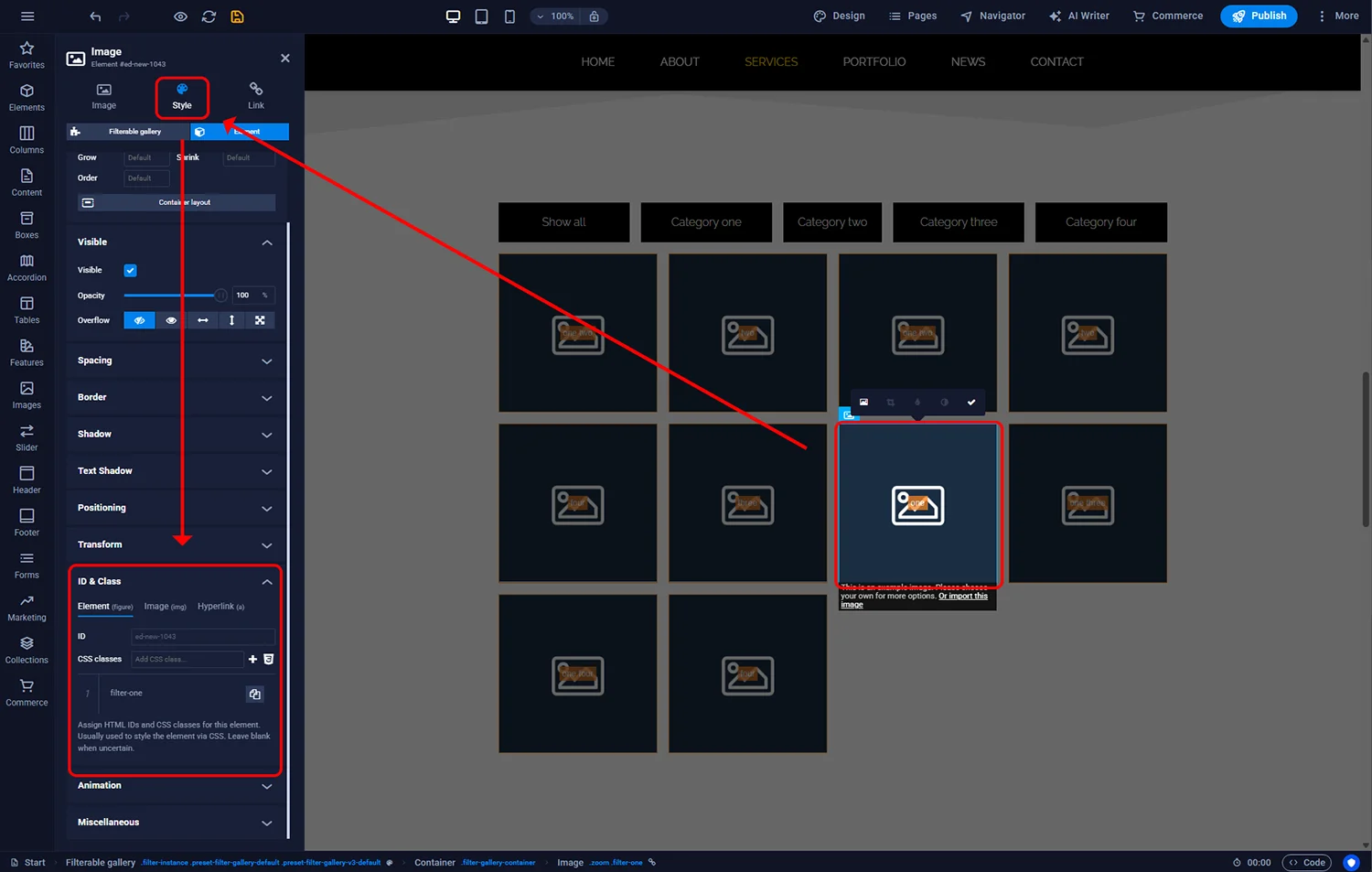This screenshot has height=872, width=1372.
Task: Collapse the ID & Class section
Action: coord(266,581)
